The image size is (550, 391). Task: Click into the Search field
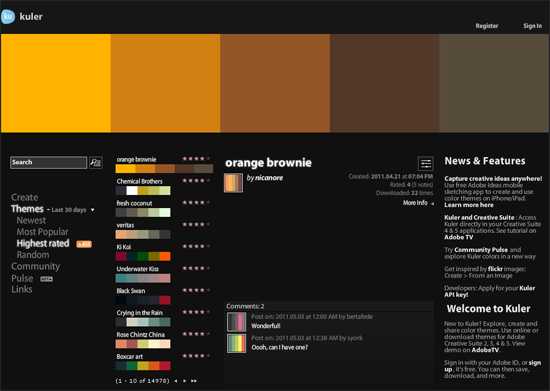point(48,162)
